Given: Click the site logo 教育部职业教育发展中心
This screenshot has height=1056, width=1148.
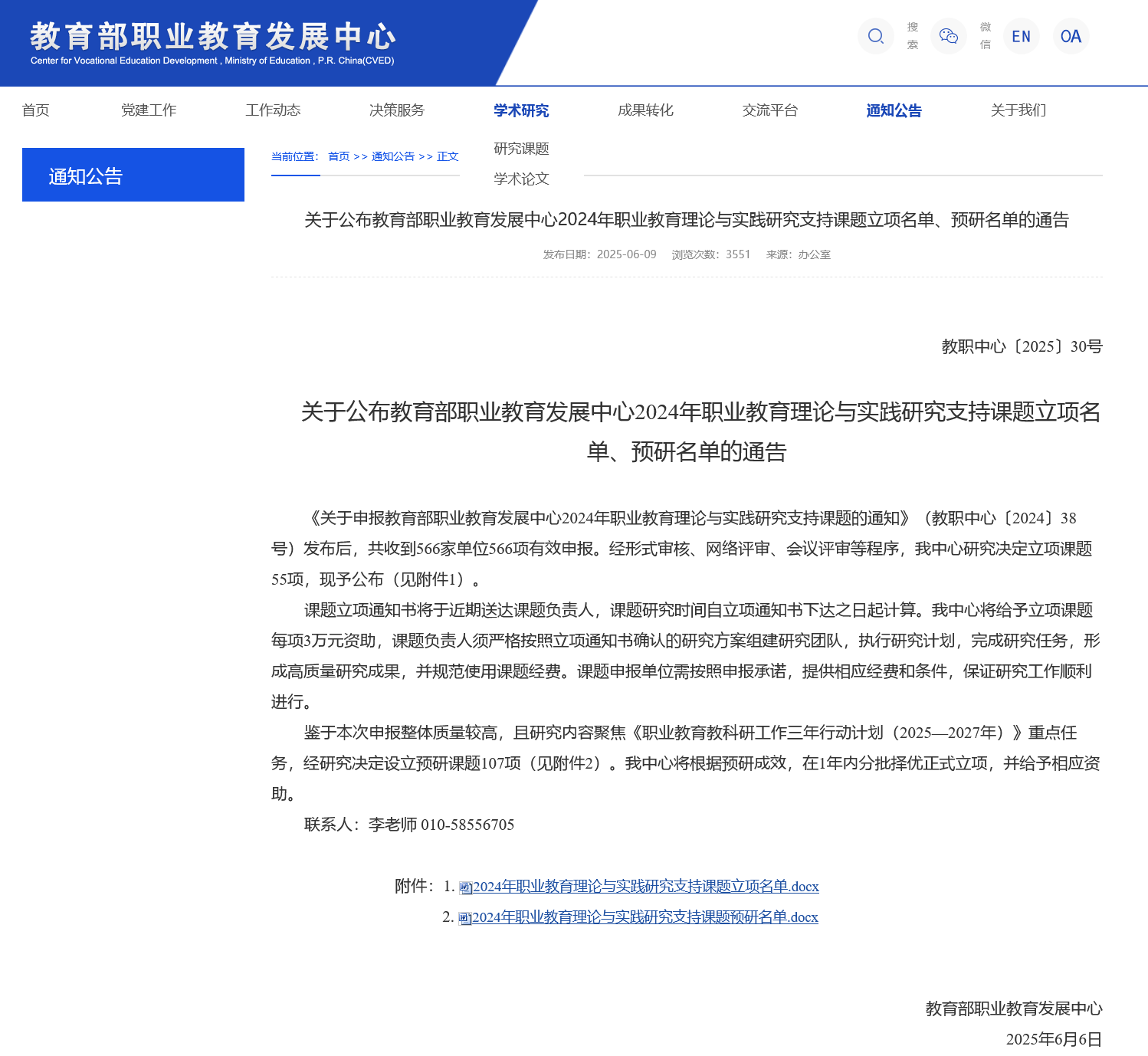Looking at the screenshot, I should pyautogui.click(x=212, y=42).
